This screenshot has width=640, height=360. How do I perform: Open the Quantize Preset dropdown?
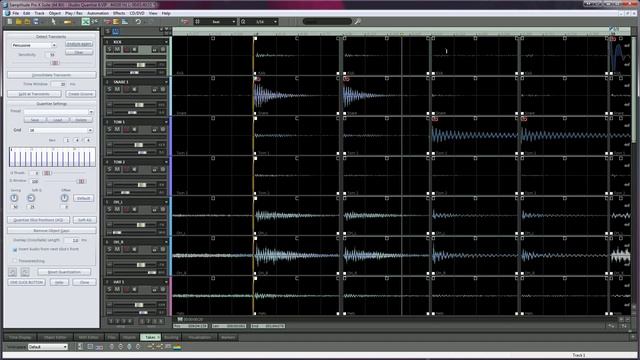[59, 111]
